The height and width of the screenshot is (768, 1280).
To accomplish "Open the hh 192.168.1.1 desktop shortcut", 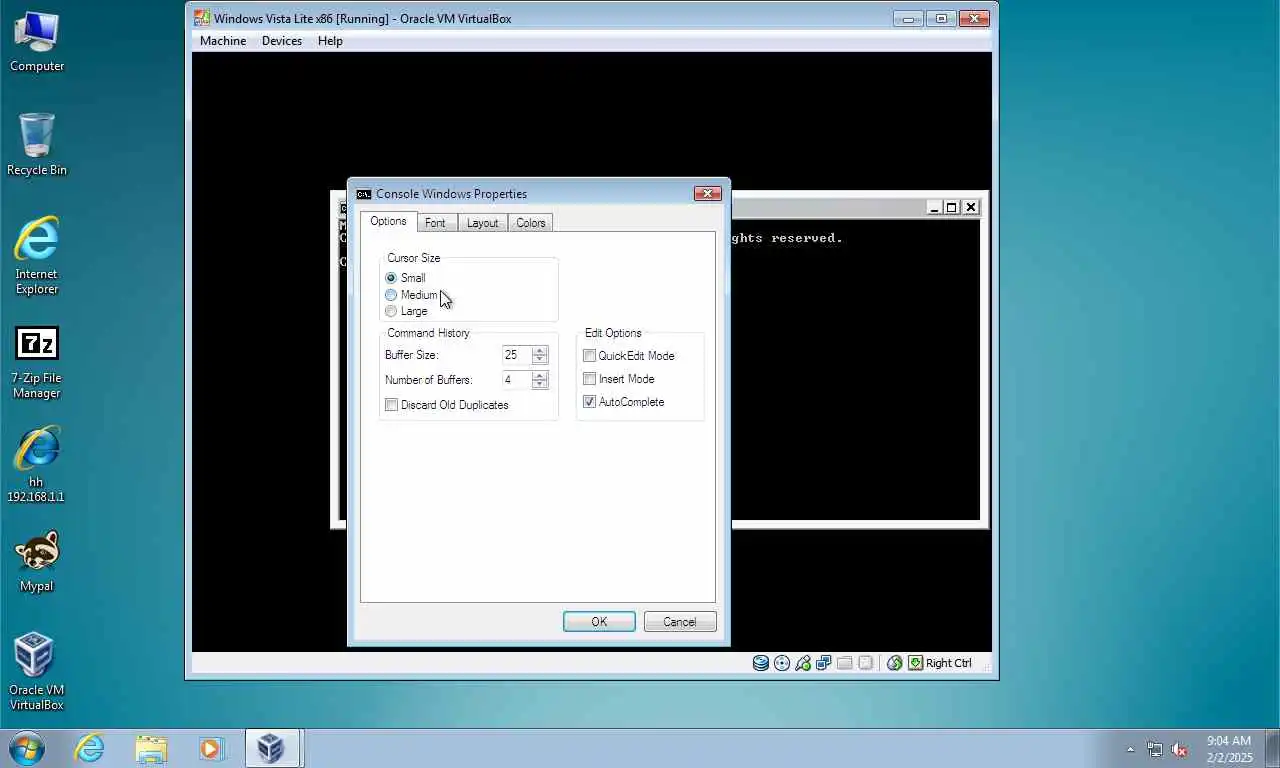I will tap(37, 465).
